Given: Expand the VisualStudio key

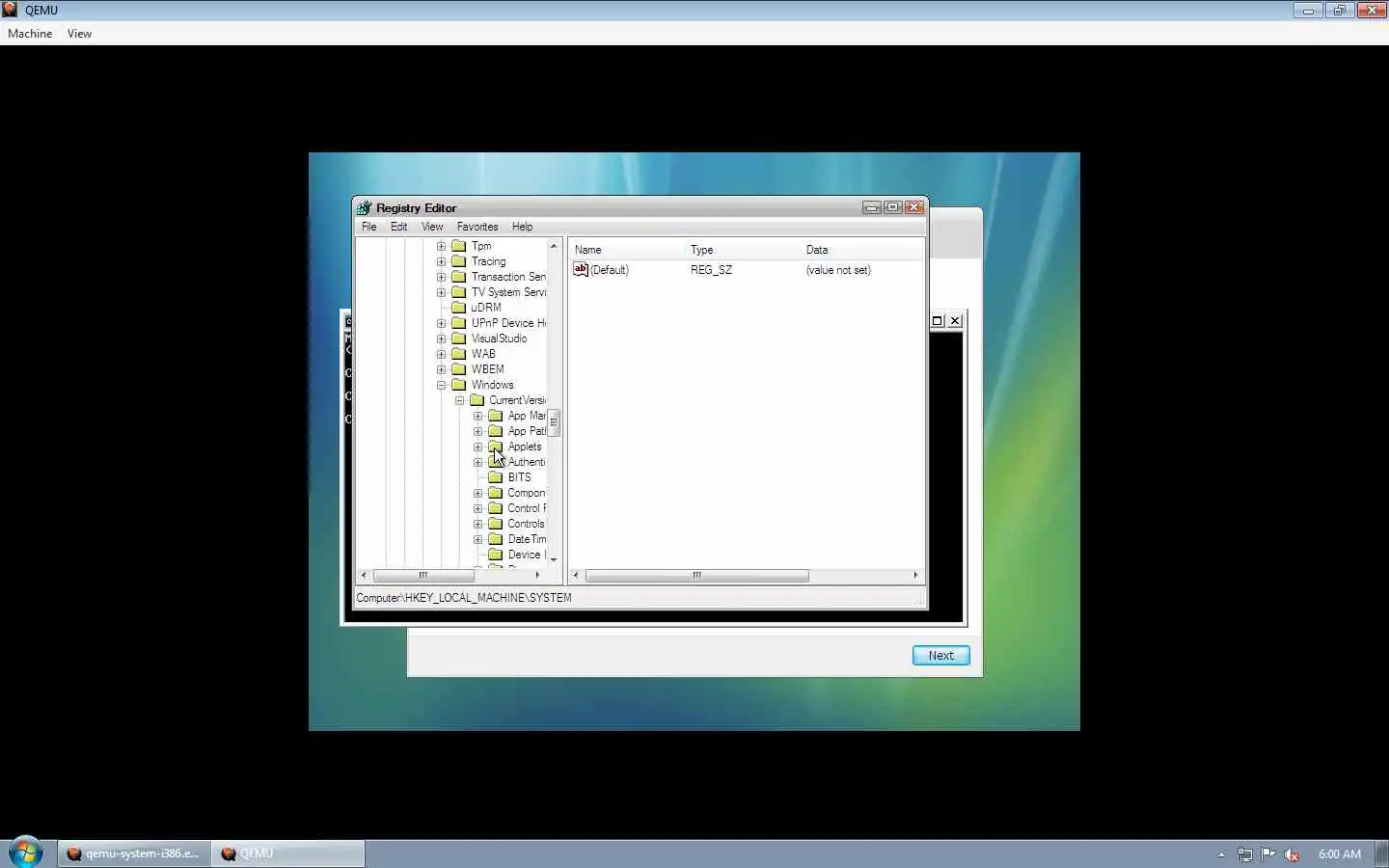Looking at the screenshot, I should [442, 339].
